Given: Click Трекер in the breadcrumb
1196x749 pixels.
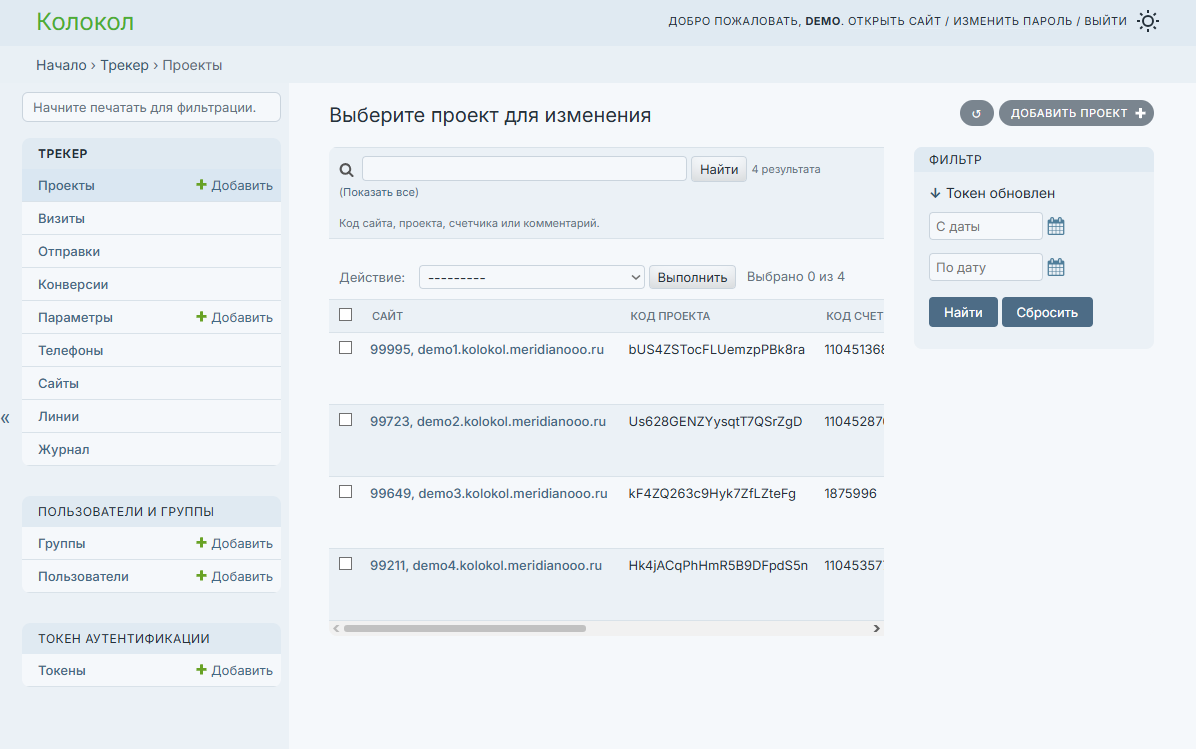Looking at the screenshot, I should click(x=124, y=66).
